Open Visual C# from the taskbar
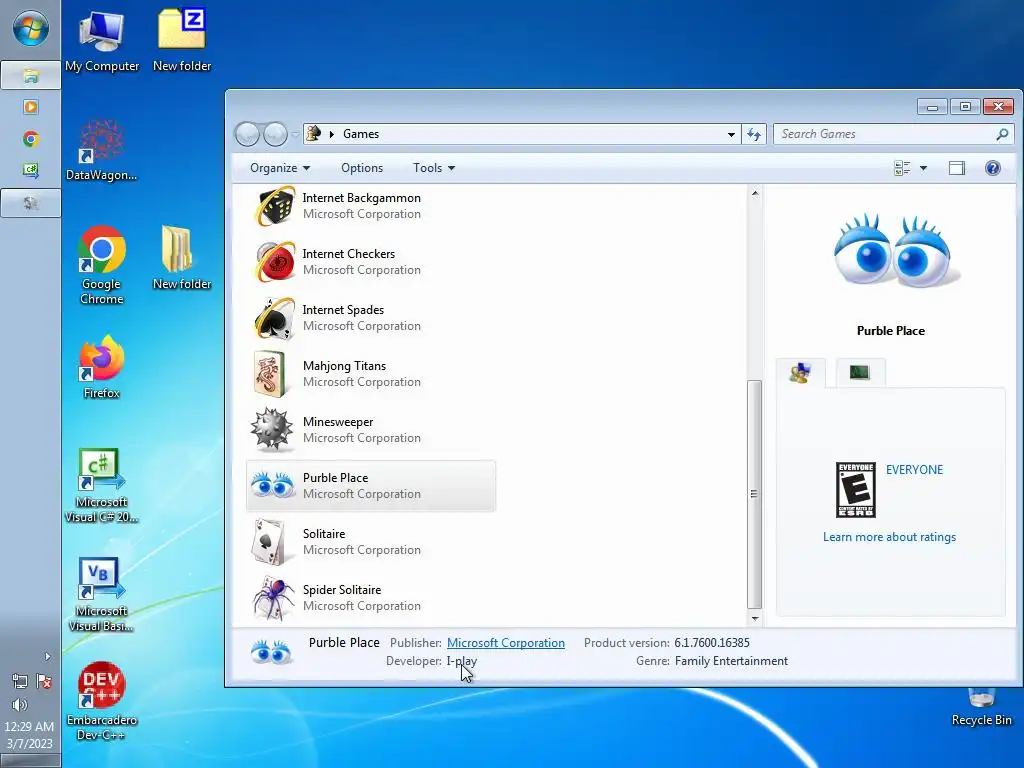This screenshot has width=1024, height=768. 31,170
